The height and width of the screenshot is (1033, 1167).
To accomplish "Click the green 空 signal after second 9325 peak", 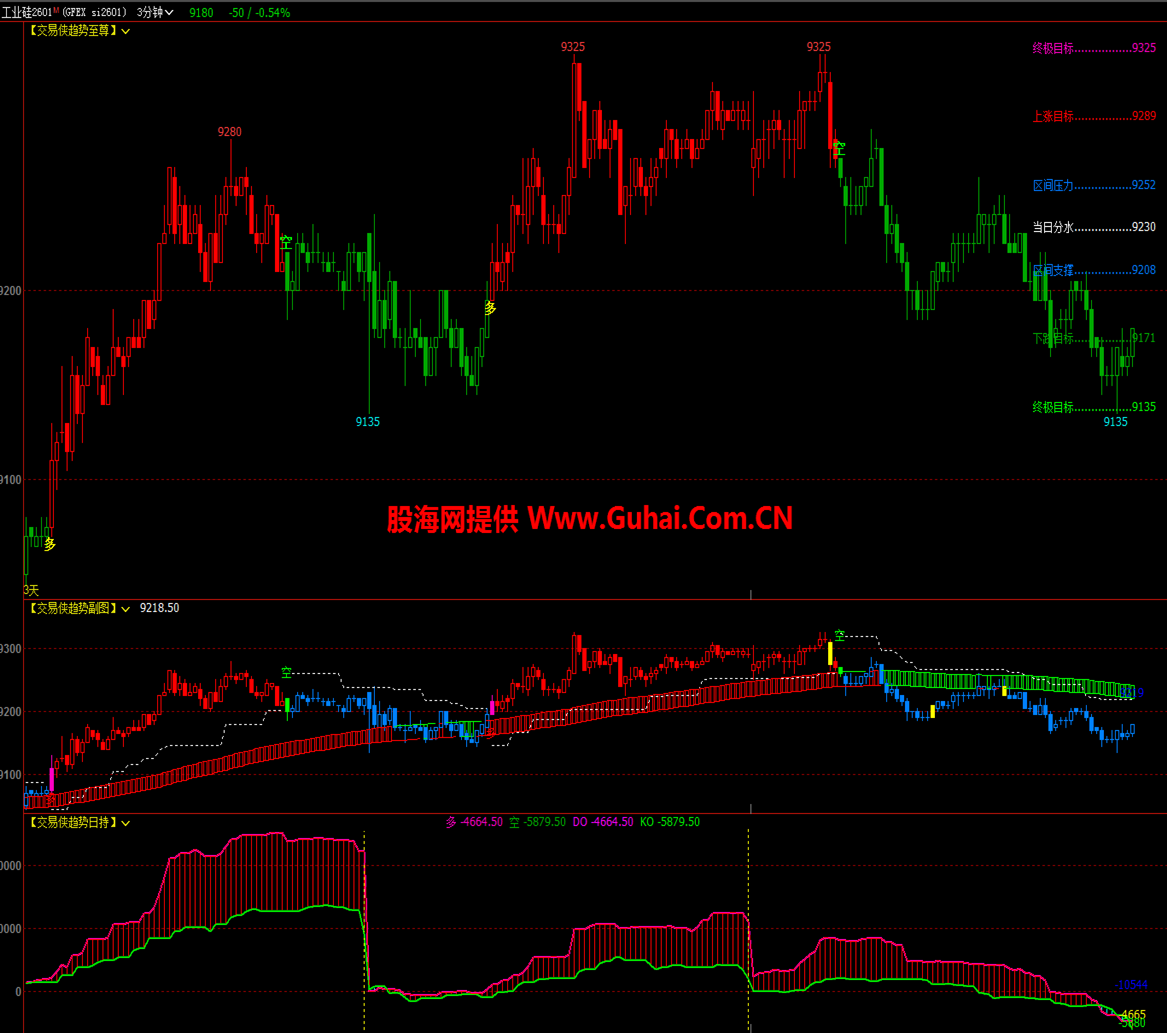I will [x=839, y=147].
